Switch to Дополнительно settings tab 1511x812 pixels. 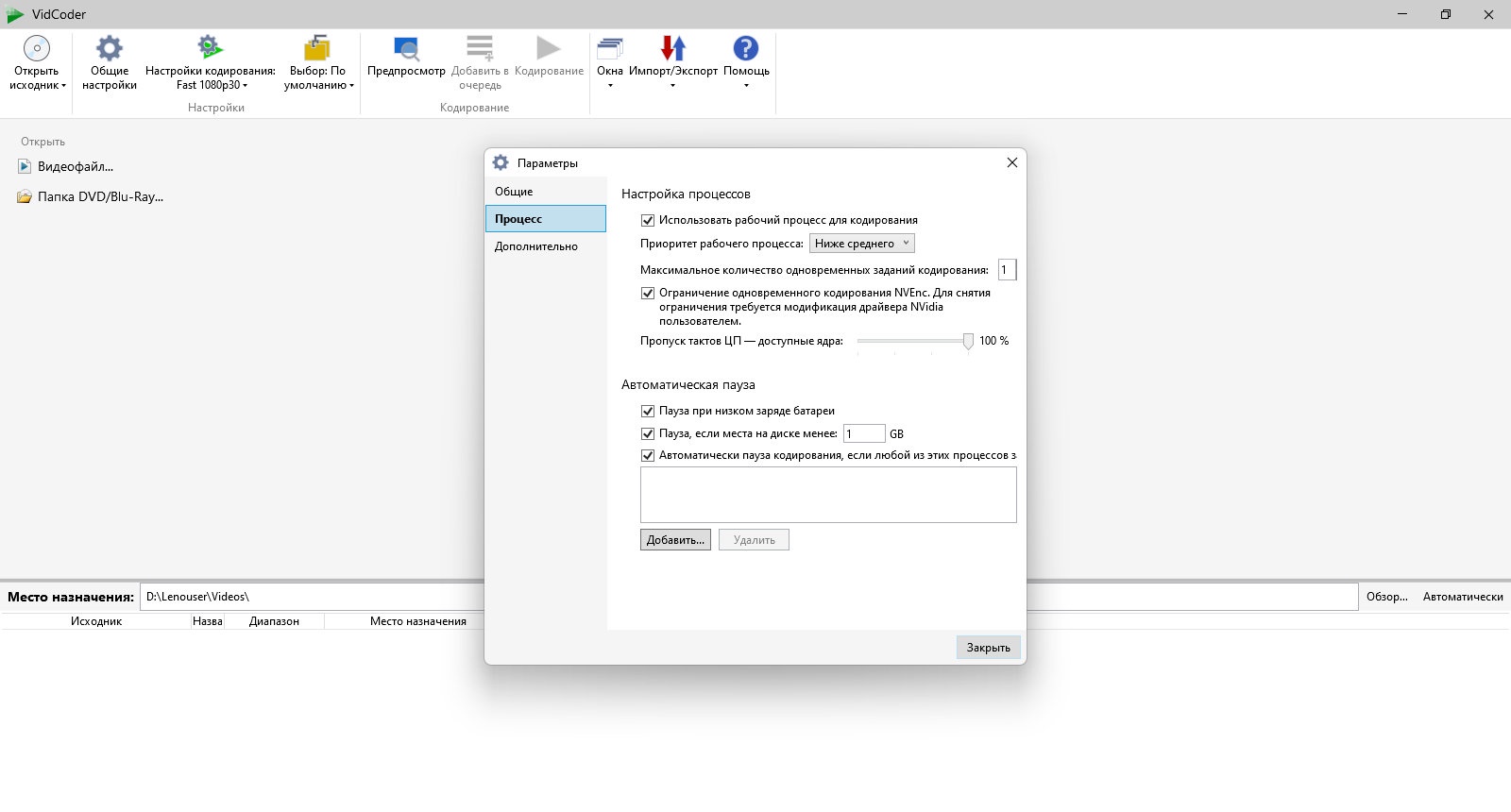[546, 246]
